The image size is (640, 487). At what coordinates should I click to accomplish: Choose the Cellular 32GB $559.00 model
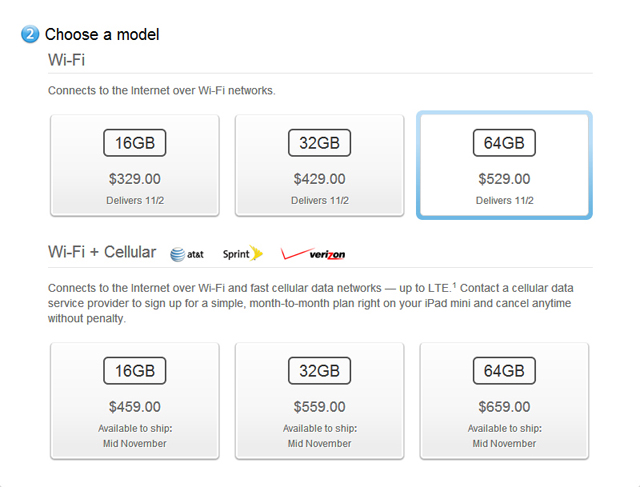pyautogui.click(x=319, y=401)
